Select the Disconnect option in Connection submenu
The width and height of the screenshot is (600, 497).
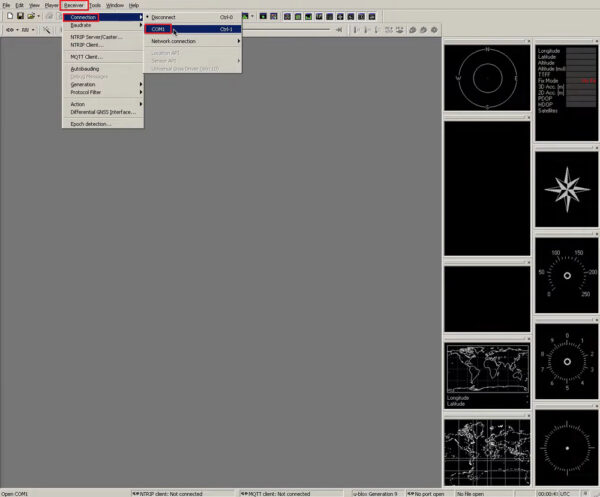tap(164, 17)
